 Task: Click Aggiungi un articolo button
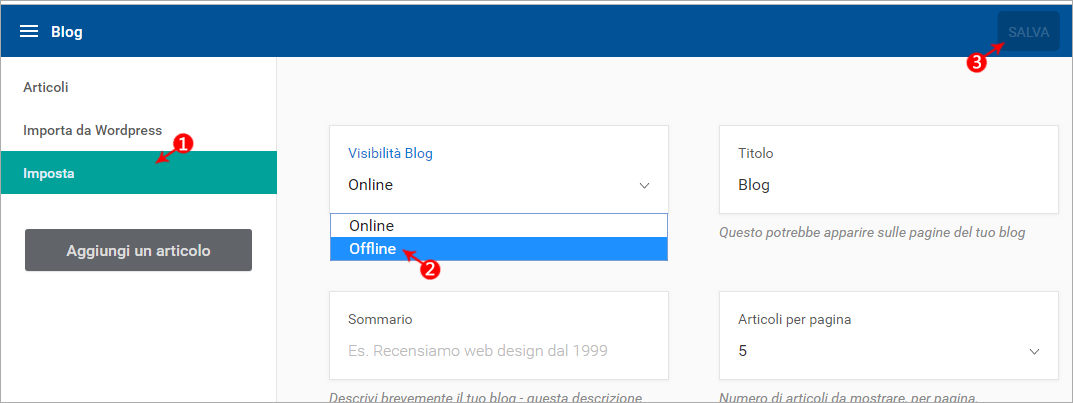(x=138, y=250)
